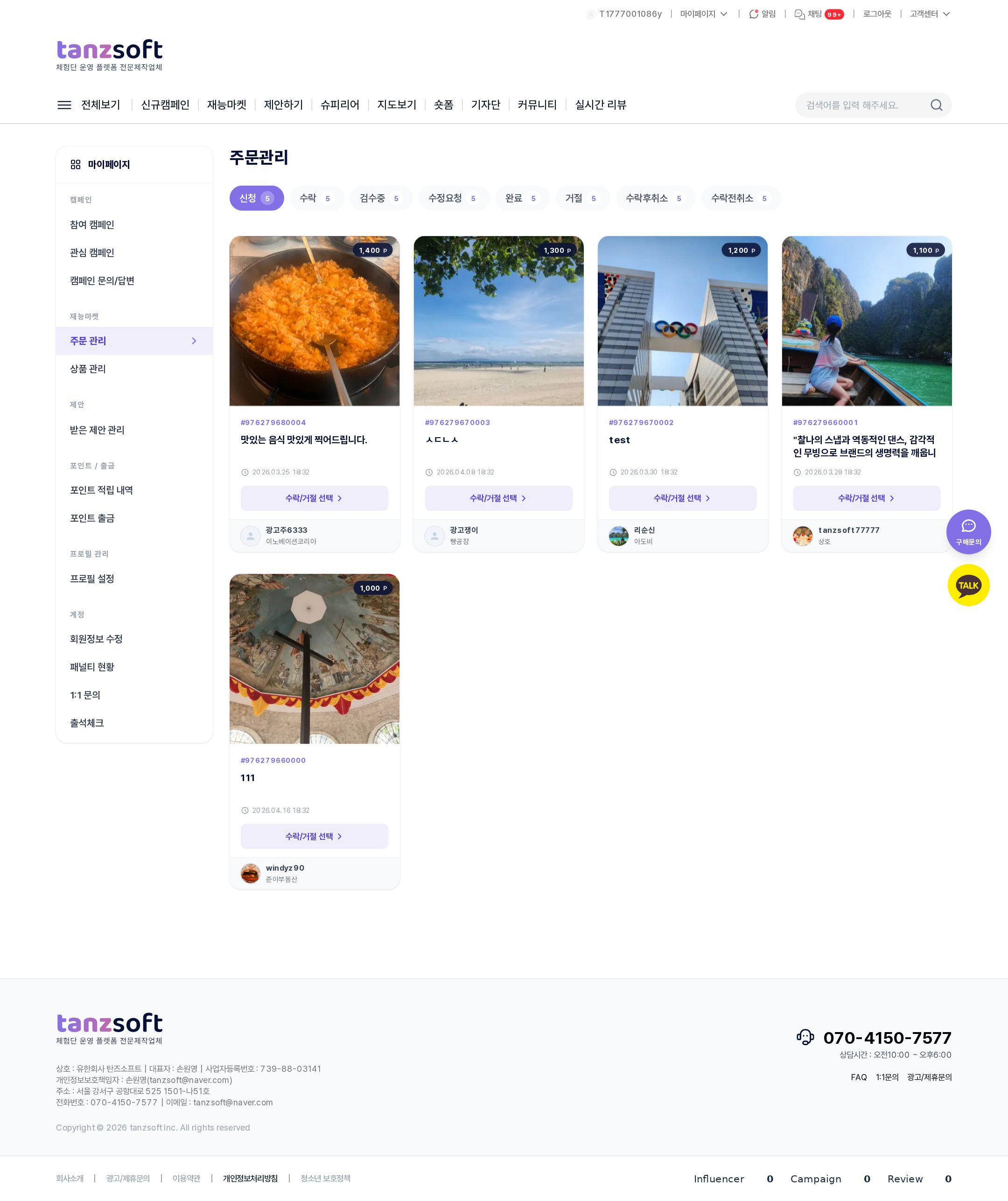Open 수락/거절 선택 for the 111 order
1008x1201 pixels.
point(314,836)
